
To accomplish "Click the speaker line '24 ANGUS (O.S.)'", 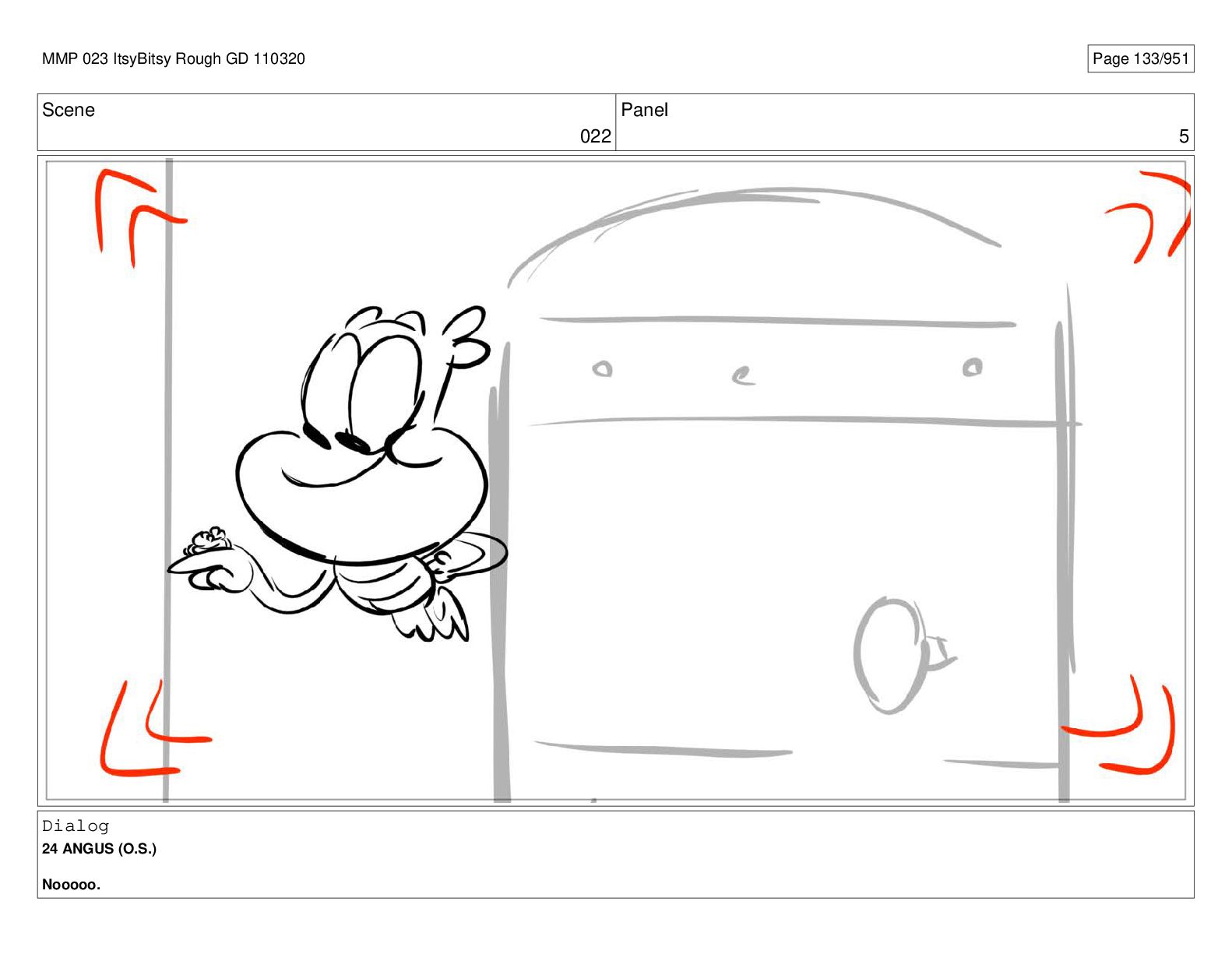I will [x=99, y=849].
